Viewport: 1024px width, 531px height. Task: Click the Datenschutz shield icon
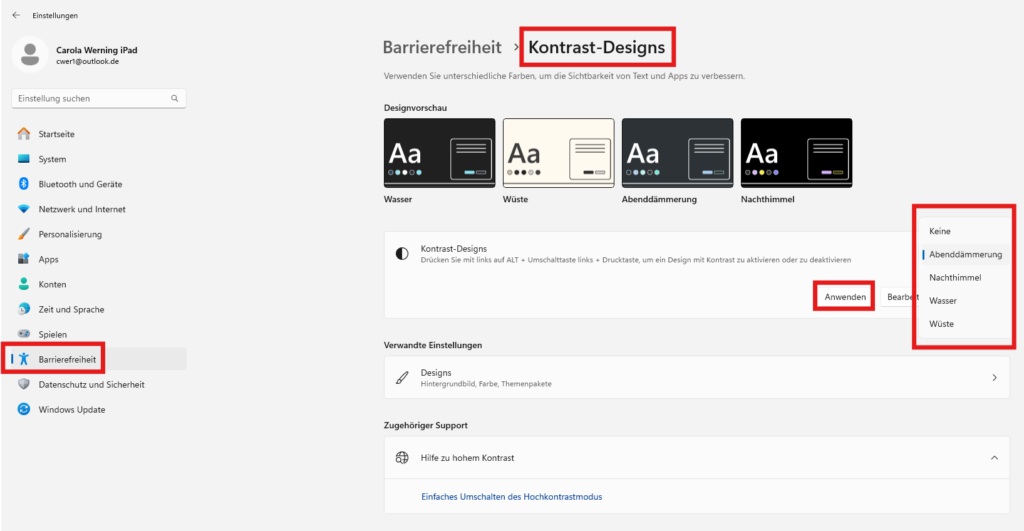(x=24, y=384)
